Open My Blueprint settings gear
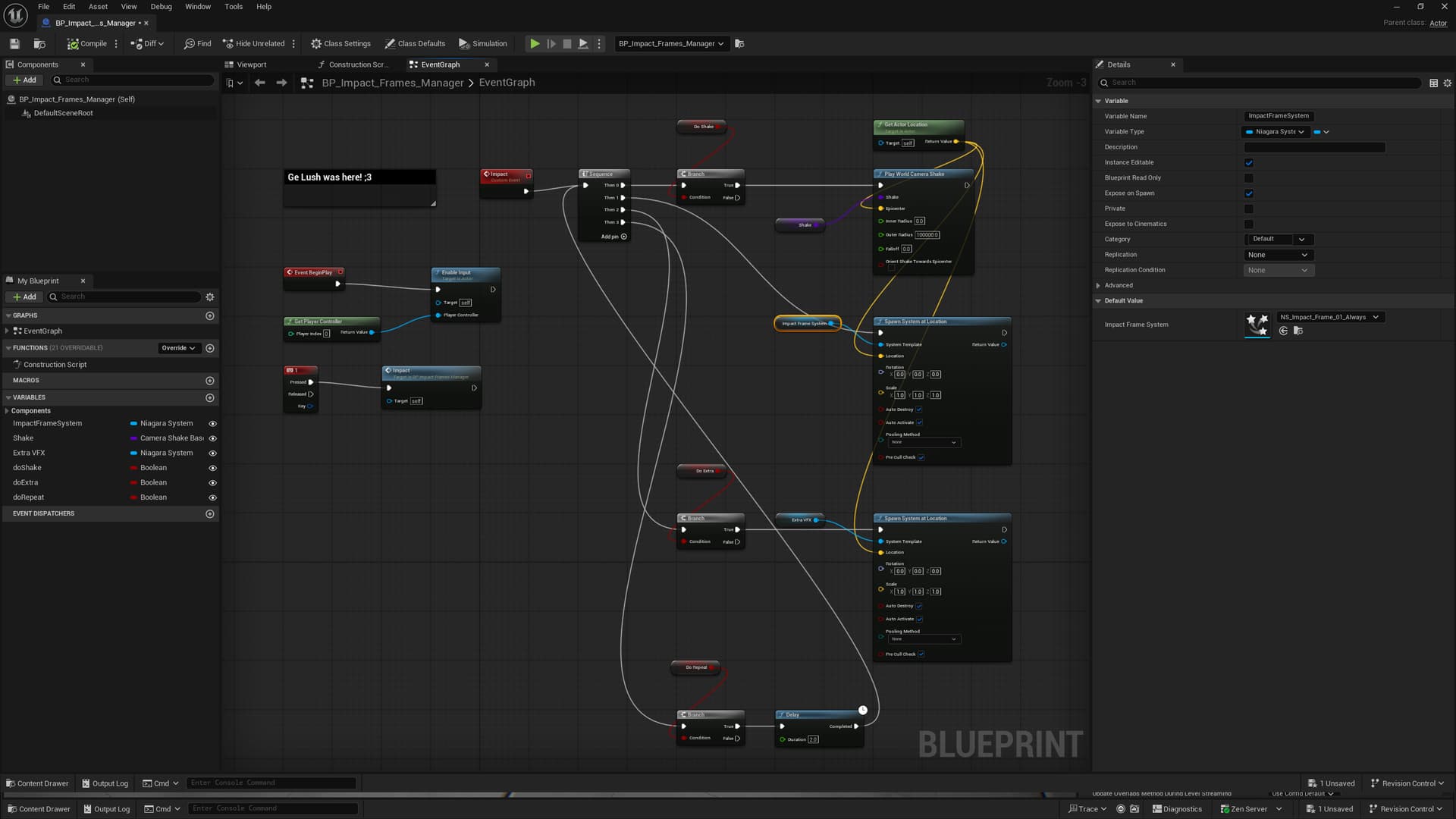 coord(210,297)
